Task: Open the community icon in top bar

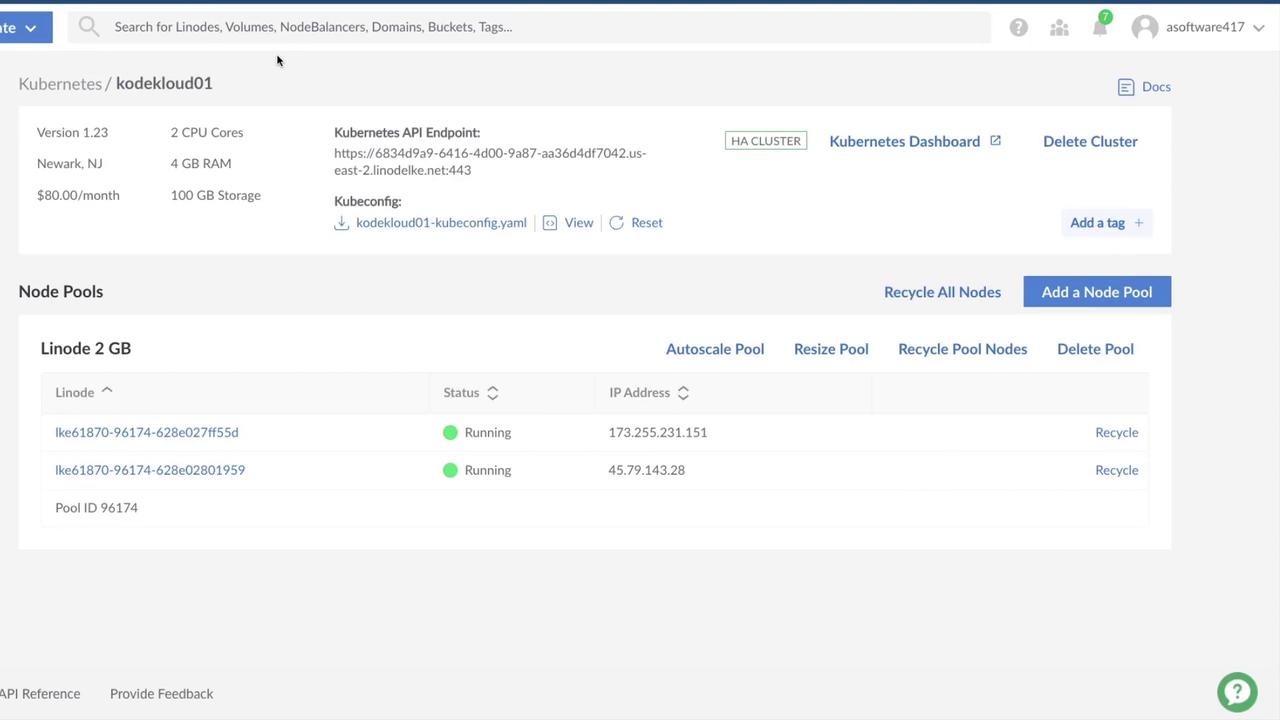Action: point(1059,28)
